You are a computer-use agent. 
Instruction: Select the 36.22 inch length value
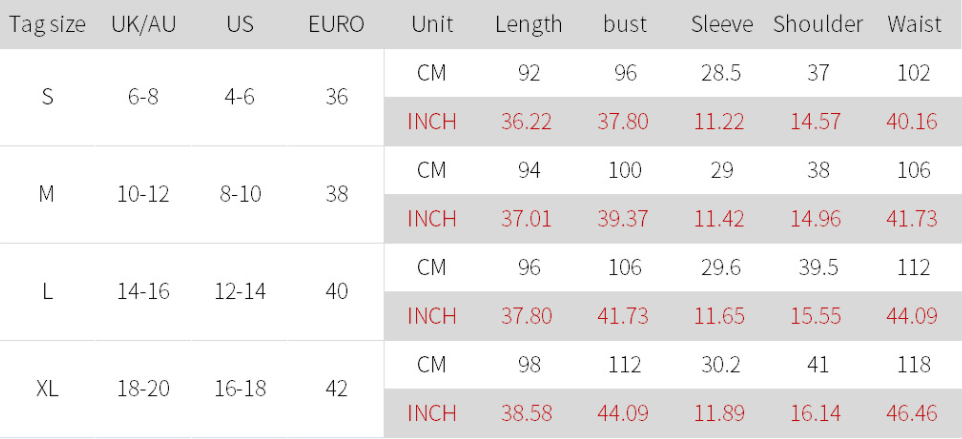point(528,122)
